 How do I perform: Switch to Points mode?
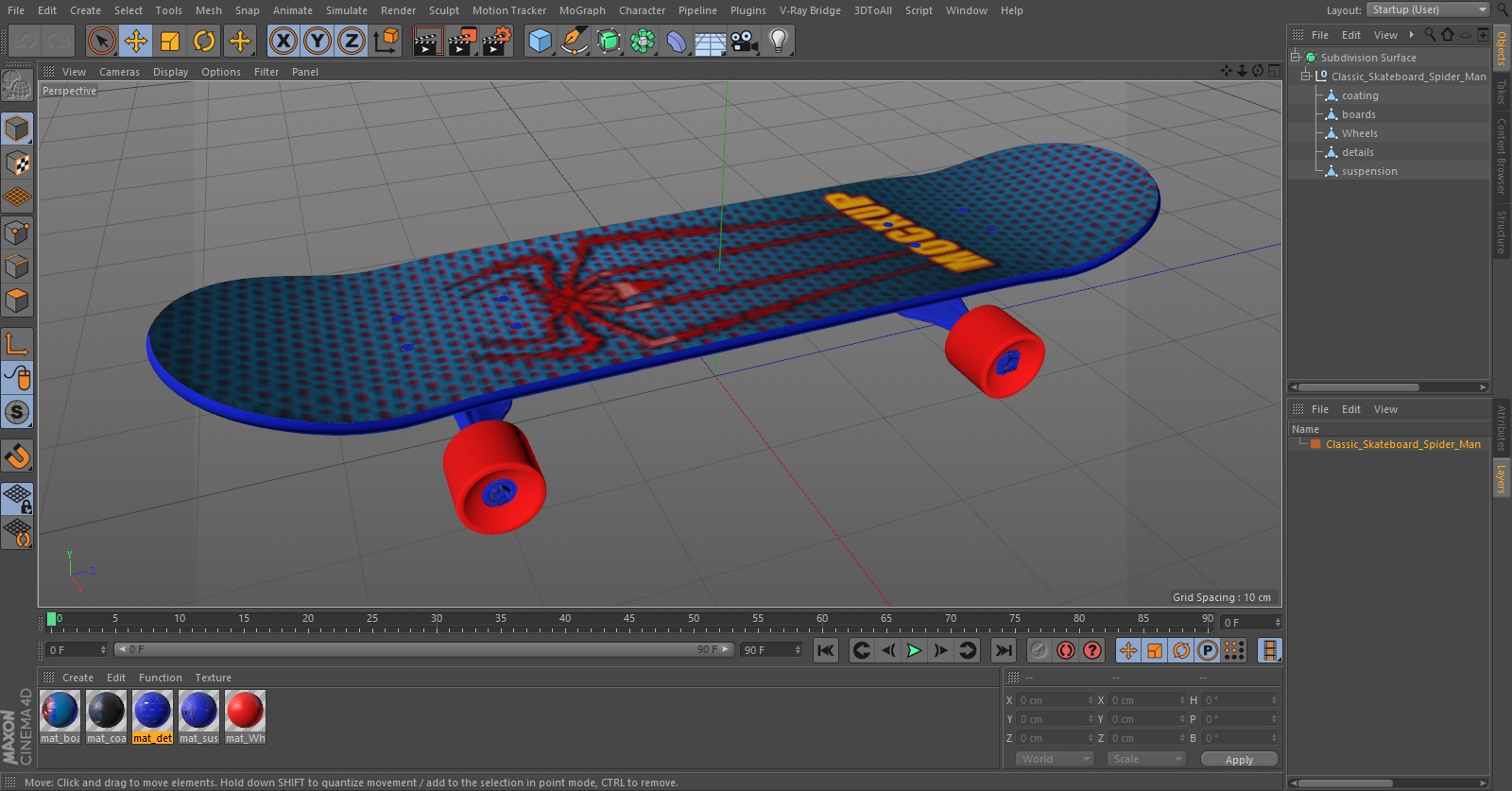[17, 232]
